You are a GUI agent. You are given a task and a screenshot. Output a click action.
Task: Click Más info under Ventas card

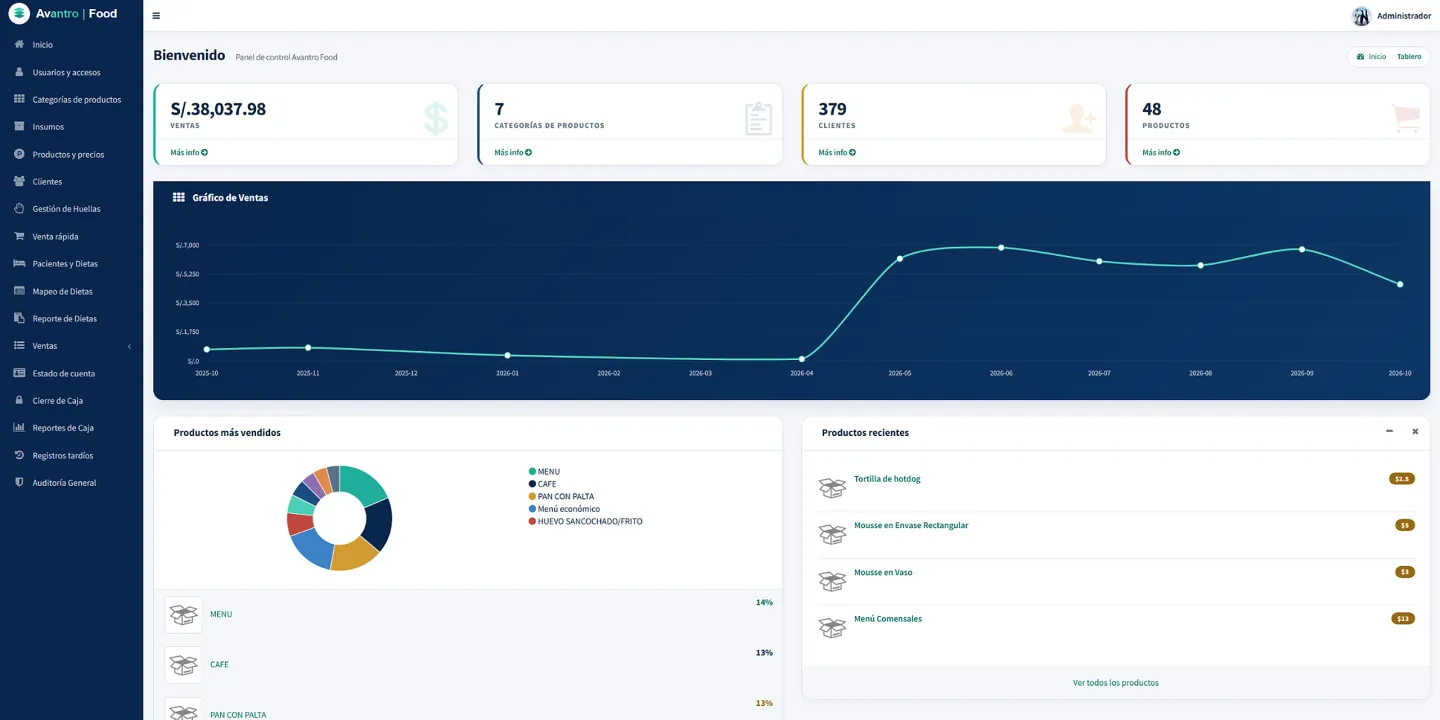pos(189,153)
